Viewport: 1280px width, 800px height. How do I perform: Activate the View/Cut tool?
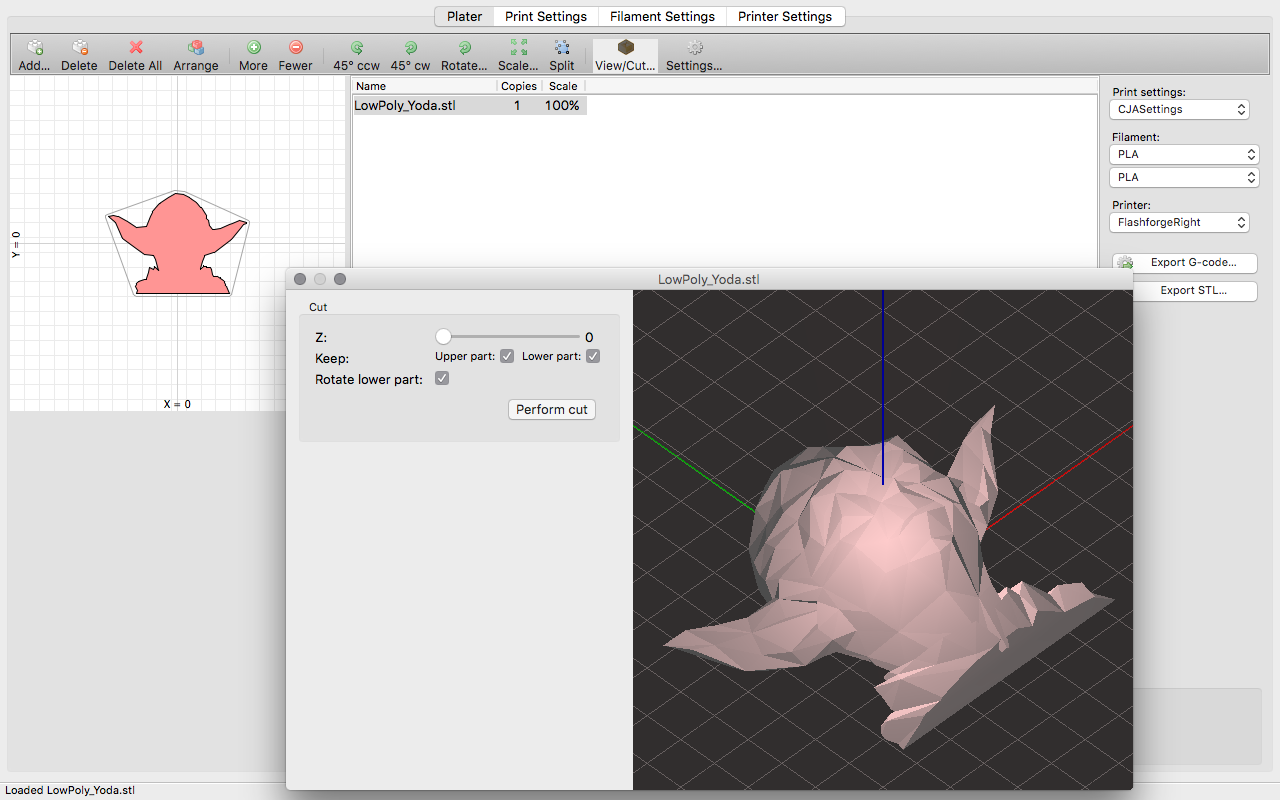click(624, 55)
